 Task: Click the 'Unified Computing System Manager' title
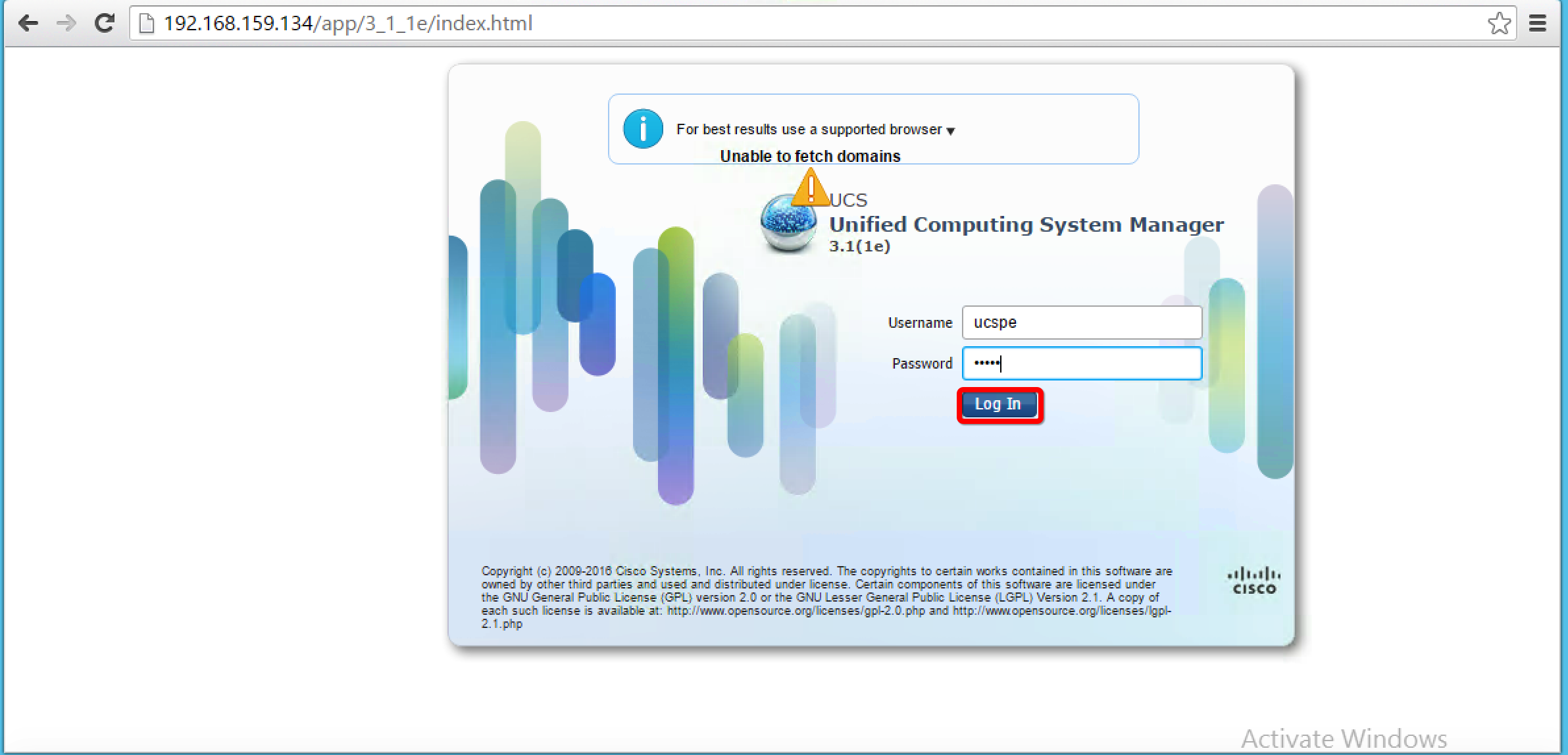click(1026, 224)
